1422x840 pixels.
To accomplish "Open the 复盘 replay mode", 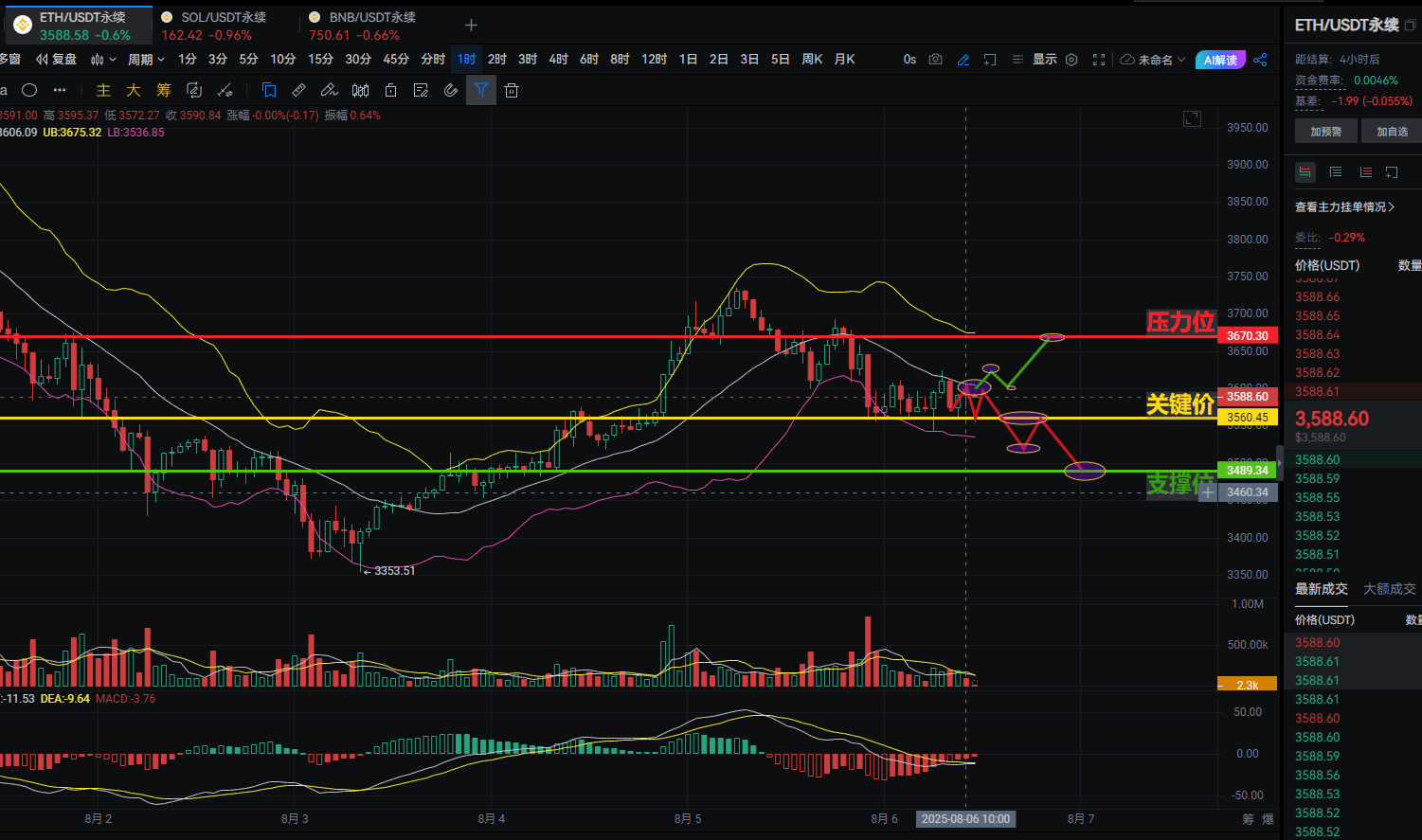I will 56,59.
